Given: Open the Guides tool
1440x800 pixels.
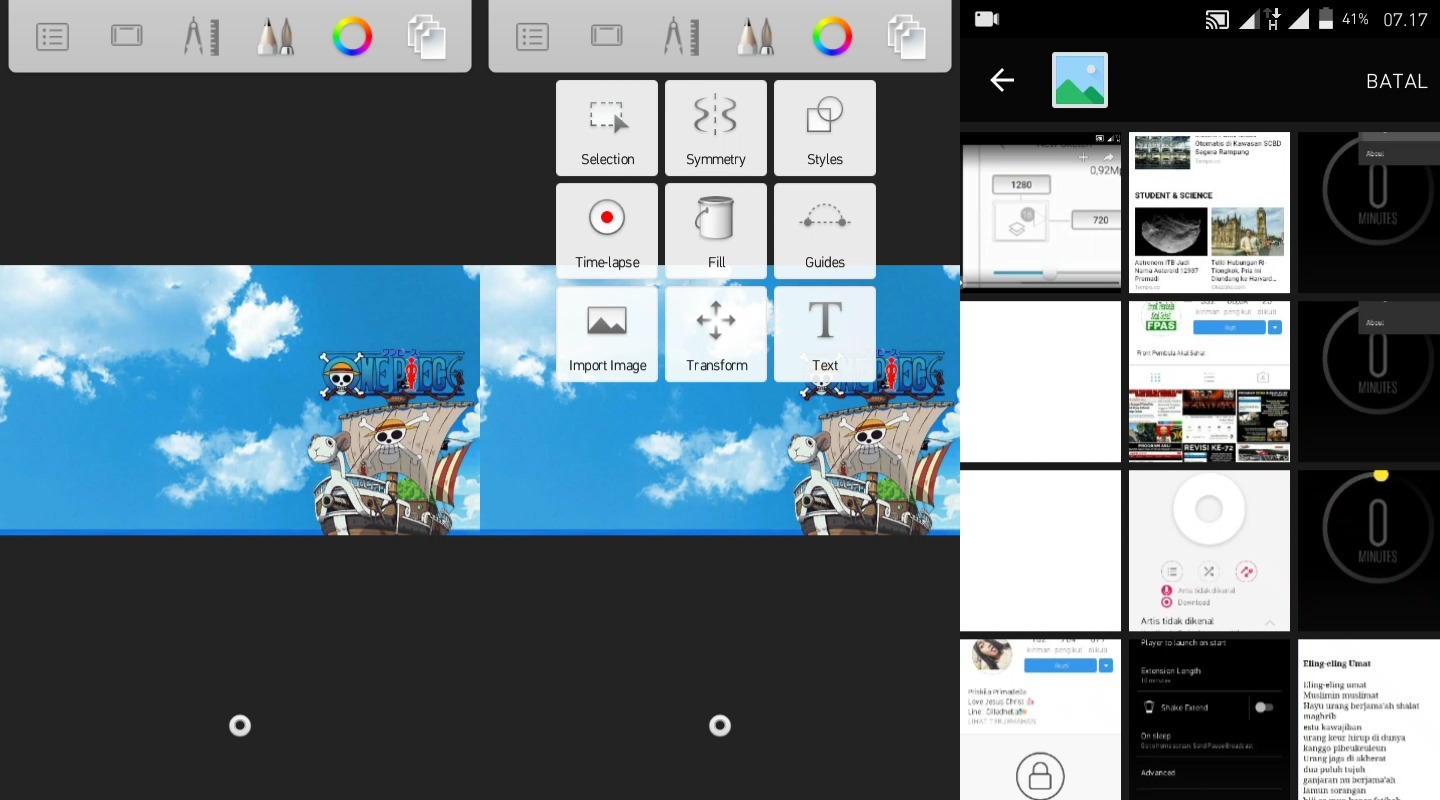Looking at the screenshot, I should 825,231.
